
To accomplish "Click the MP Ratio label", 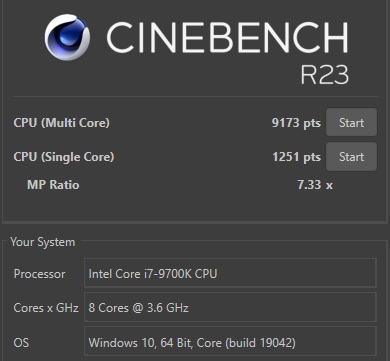I will click(53, 185).
